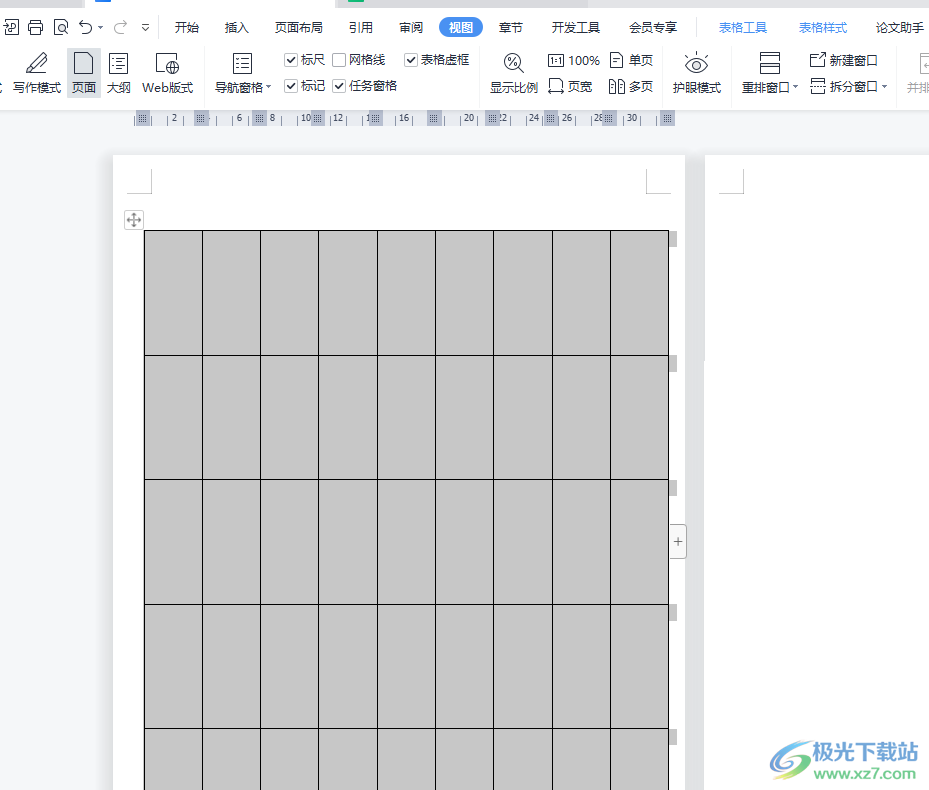Screen dimensions: 929x790
Task: Select the 视图 View tab
Action: pyautogui.click(x=460, y=27)
